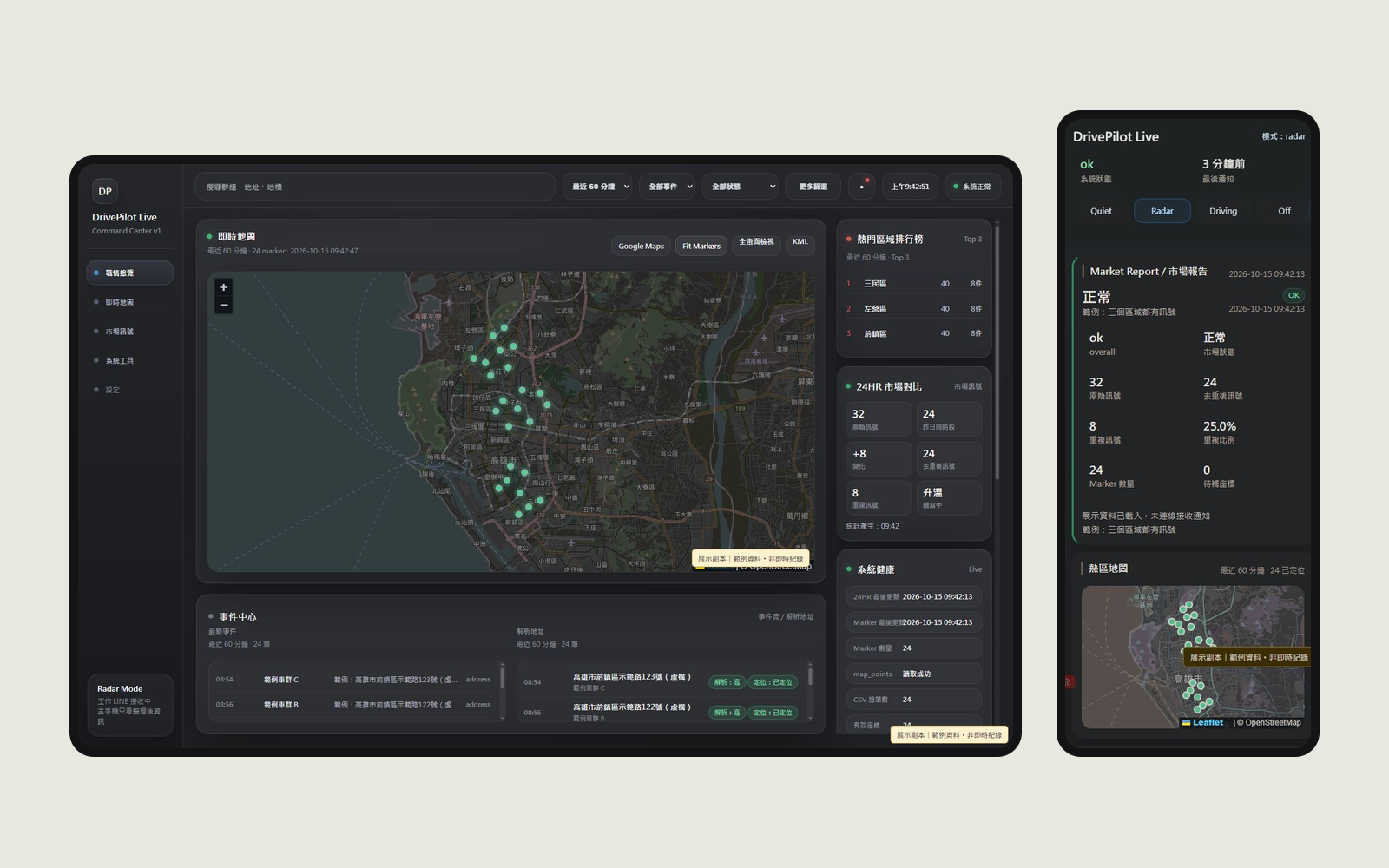Select 前鎮區 row in hot zone ranking
Screen dimensions: 1389x868
[914, 333]
